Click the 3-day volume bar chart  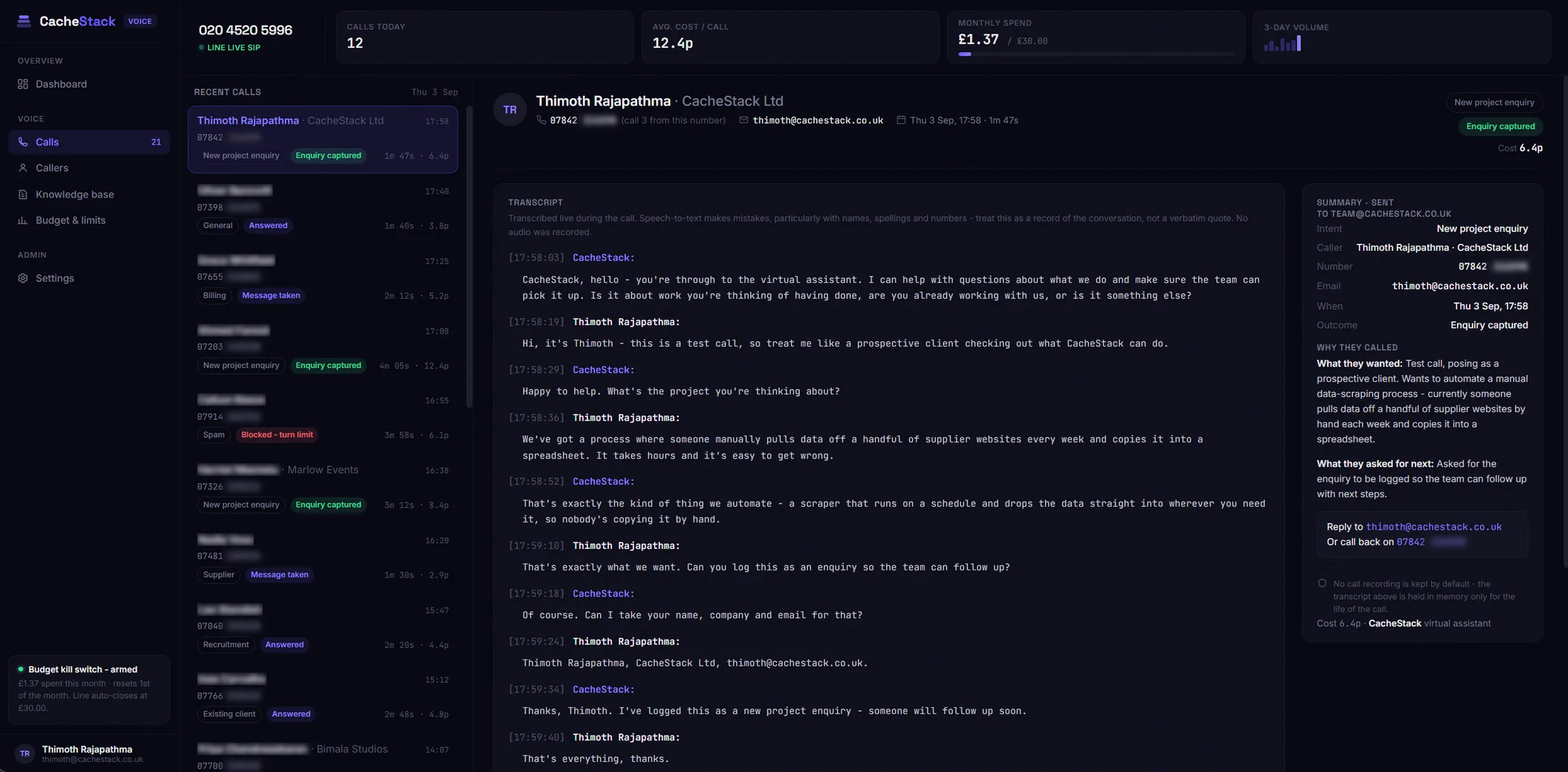(1282, 43)
